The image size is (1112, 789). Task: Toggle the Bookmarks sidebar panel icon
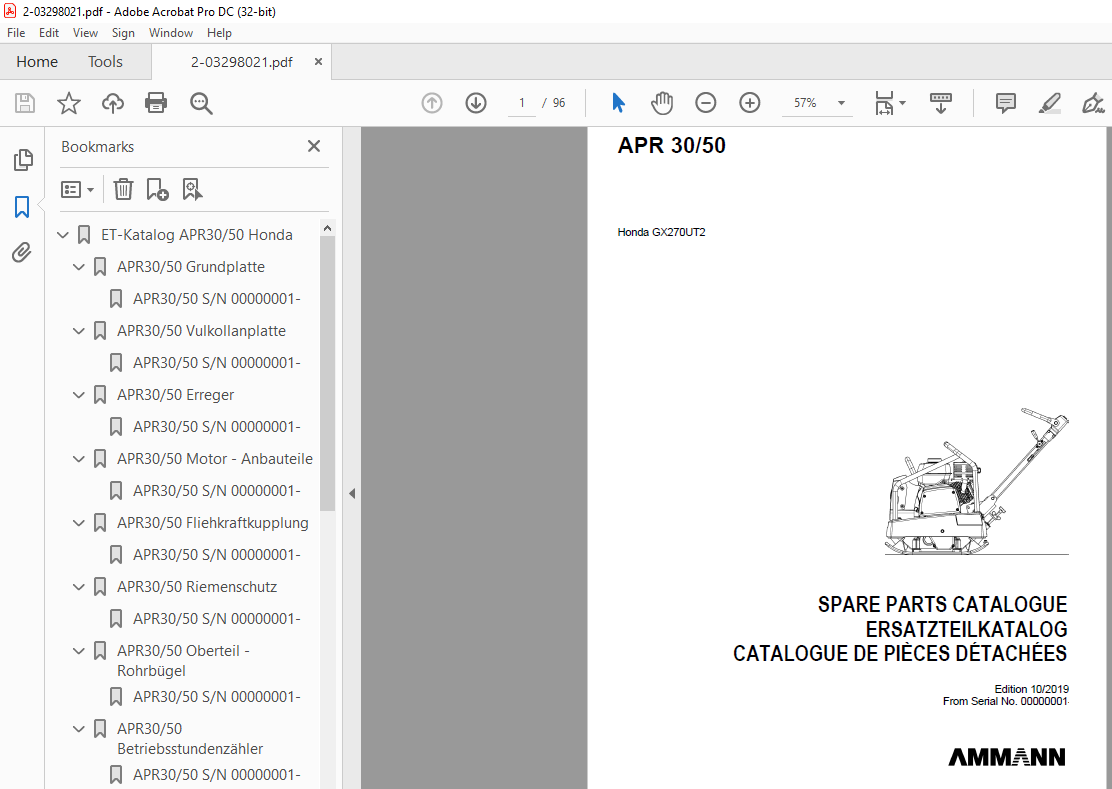pyautogui.click(x=22, y=207)
